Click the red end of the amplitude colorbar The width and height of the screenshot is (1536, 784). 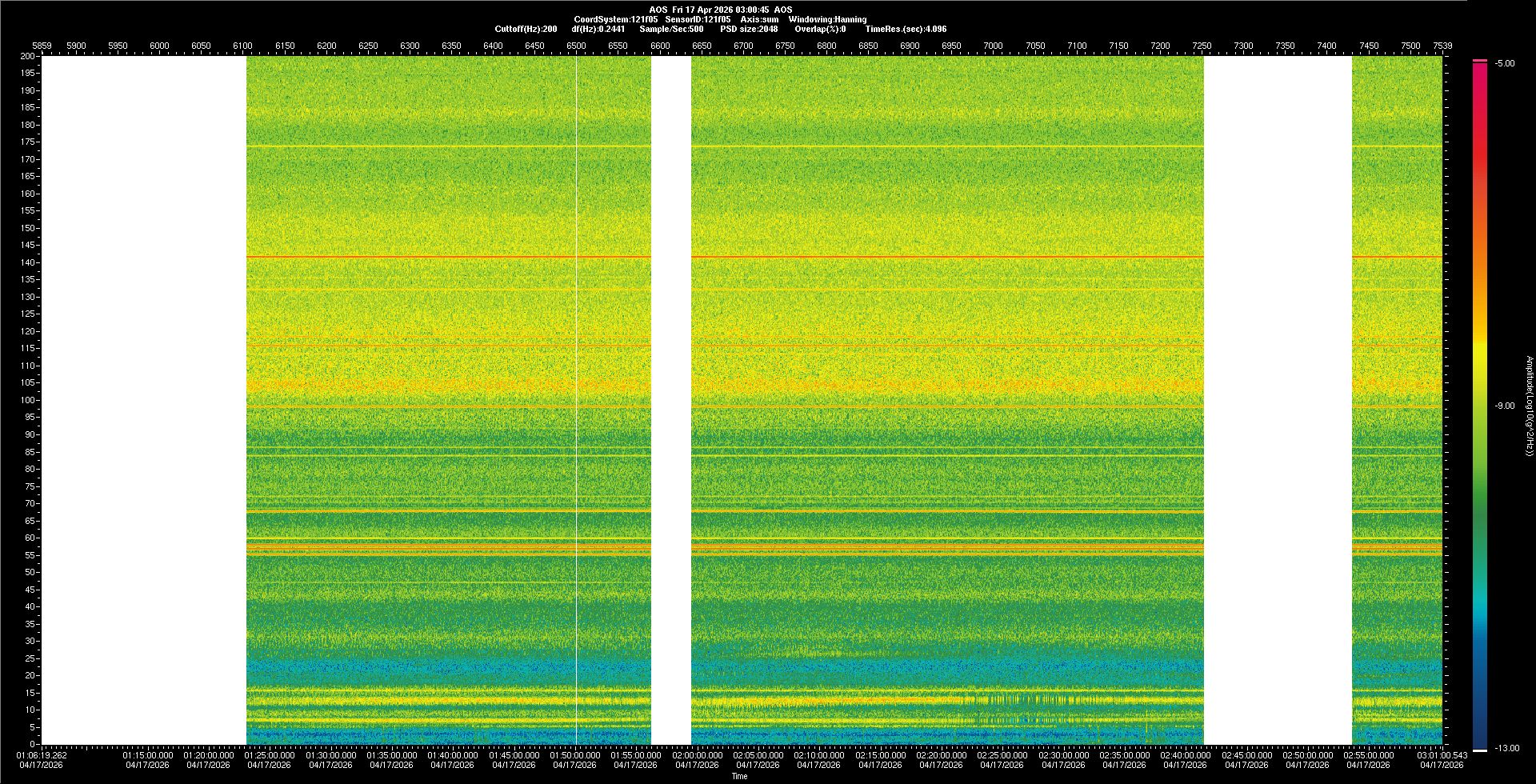pos(1480,72)
